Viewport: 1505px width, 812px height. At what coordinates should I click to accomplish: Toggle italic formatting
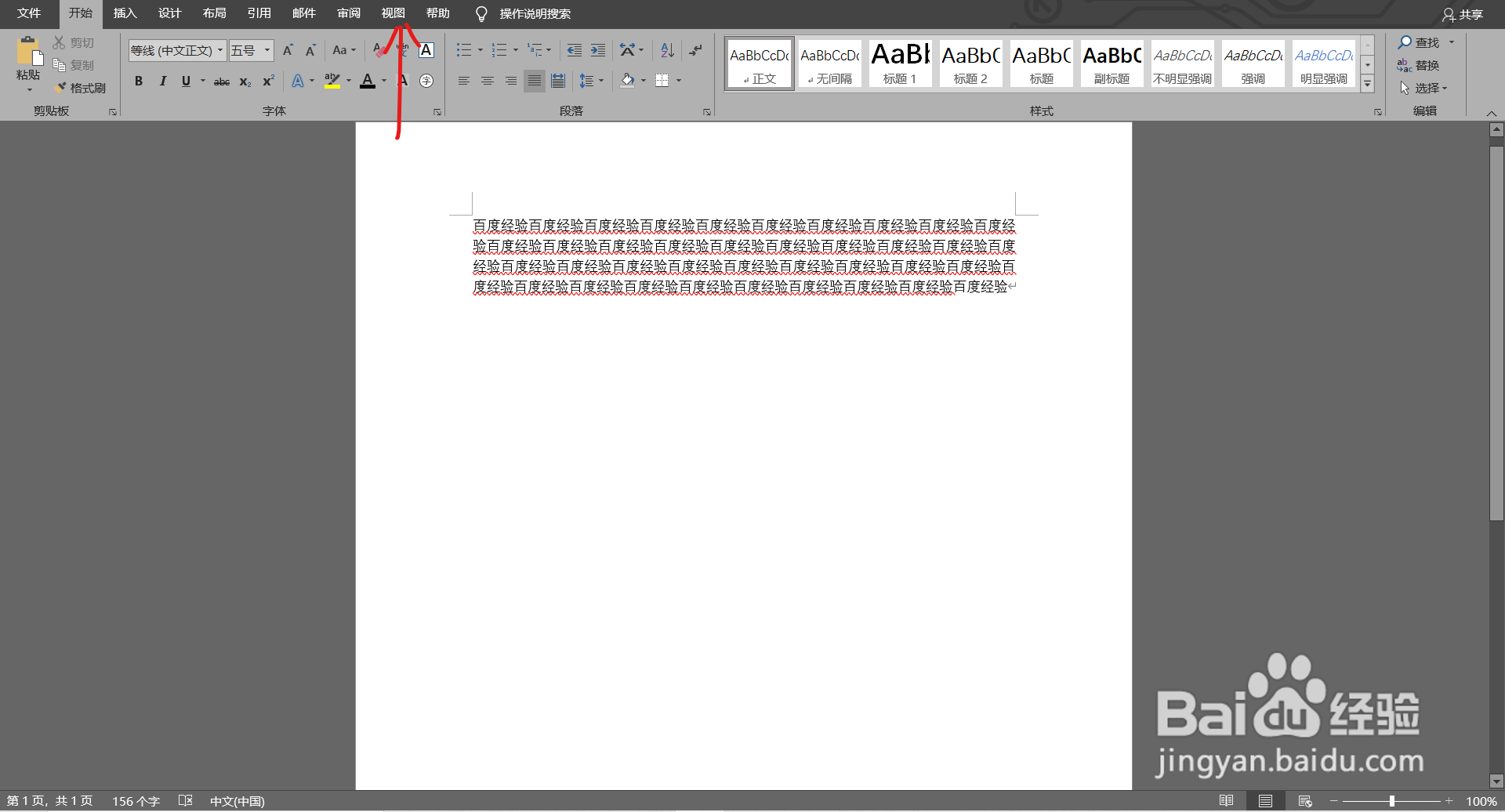pos(162,81)
